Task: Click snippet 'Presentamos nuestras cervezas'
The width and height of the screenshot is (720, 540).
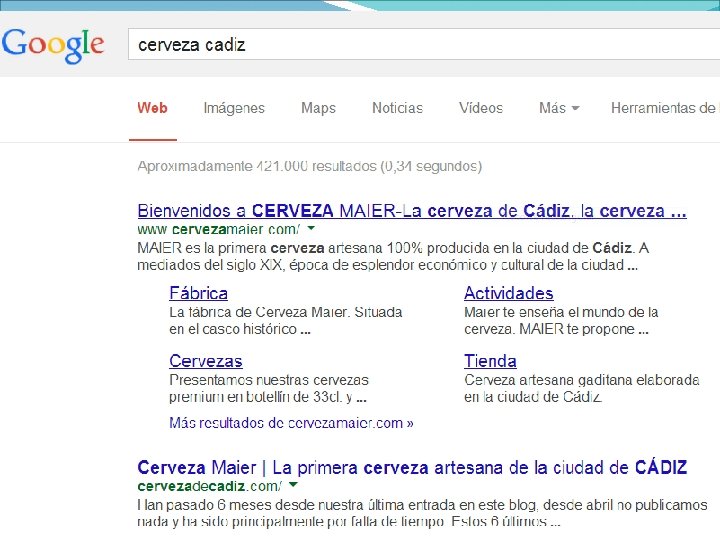Action: (269, 388)
